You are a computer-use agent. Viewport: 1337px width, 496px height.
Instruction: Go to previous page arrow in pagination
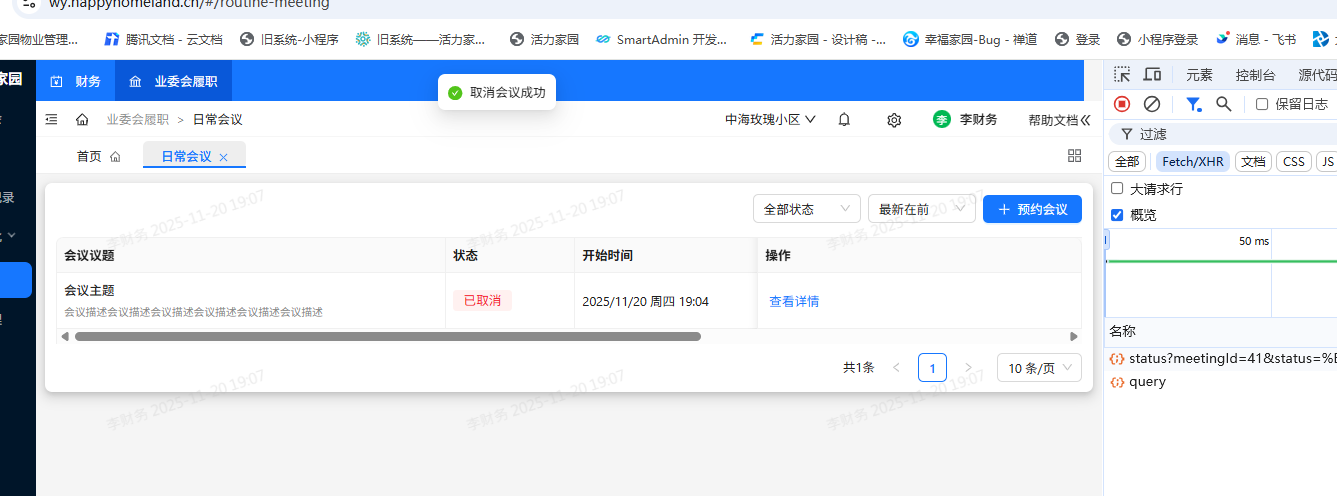[x=896, y=368]
